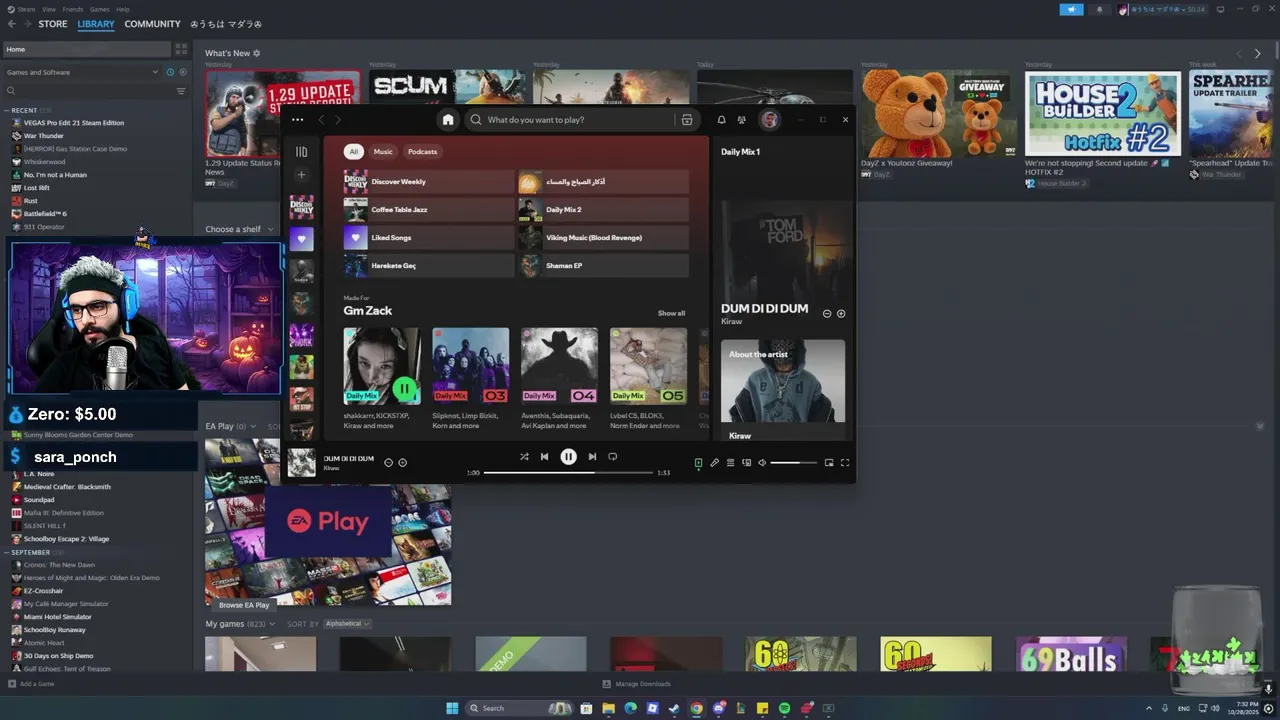Image resolution: width=1280 pixels, height=720 pixels.
Task: Open Steam Friends menu
Action: [73, 9]
